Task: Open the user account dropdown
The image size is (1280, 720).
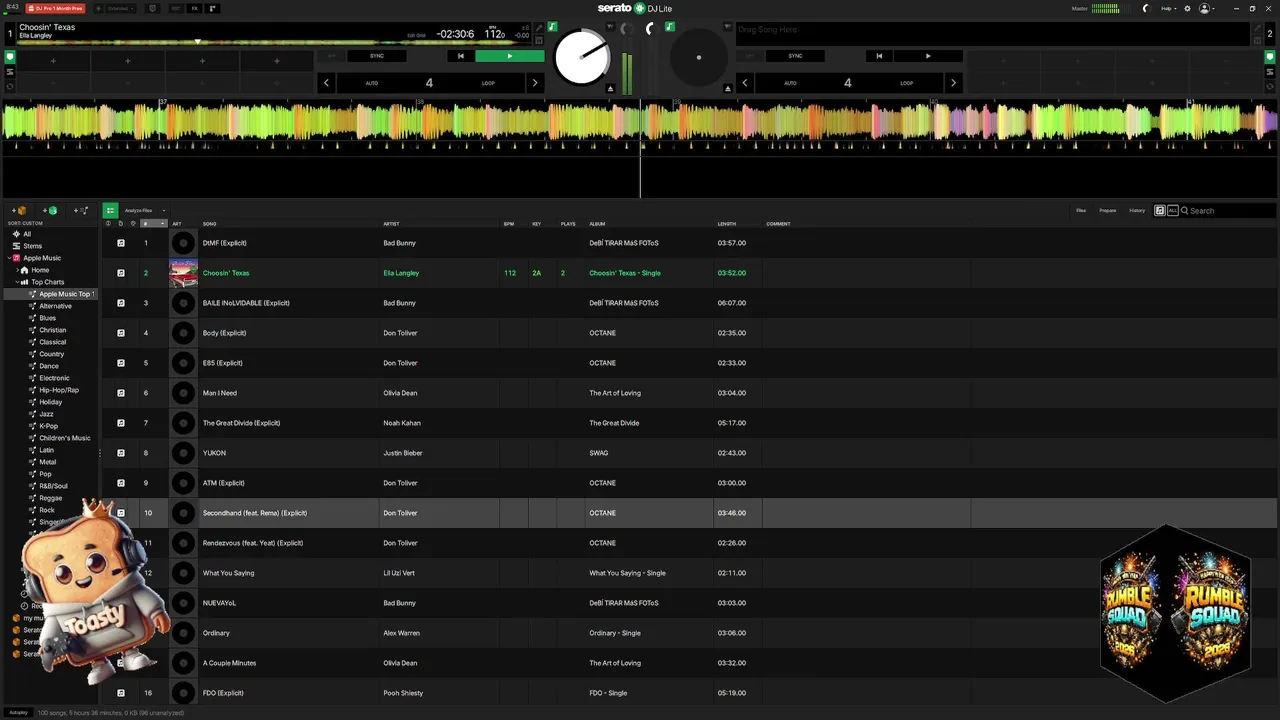Action: coord(1207,8)
